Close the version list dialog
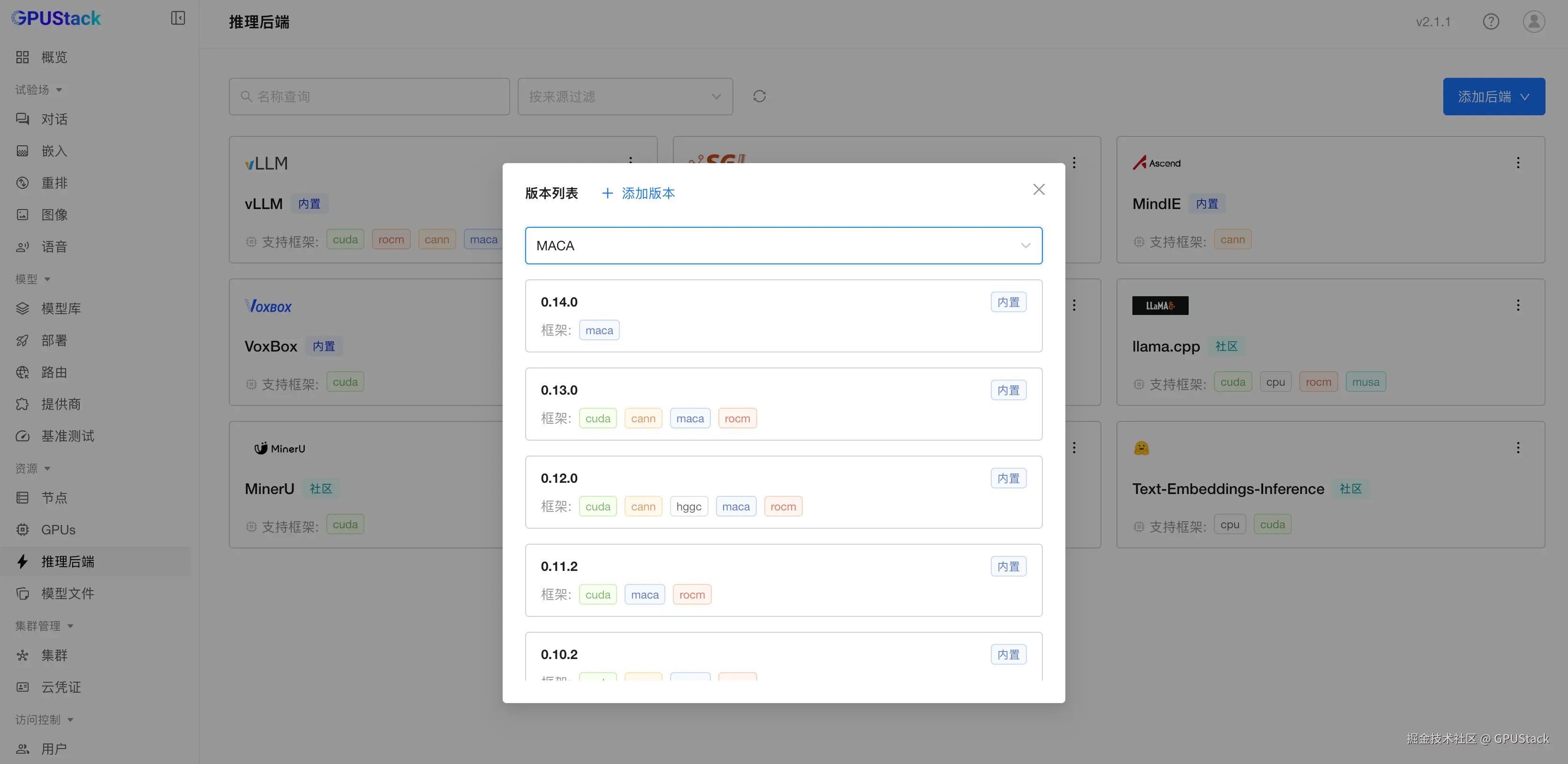 1039,190
